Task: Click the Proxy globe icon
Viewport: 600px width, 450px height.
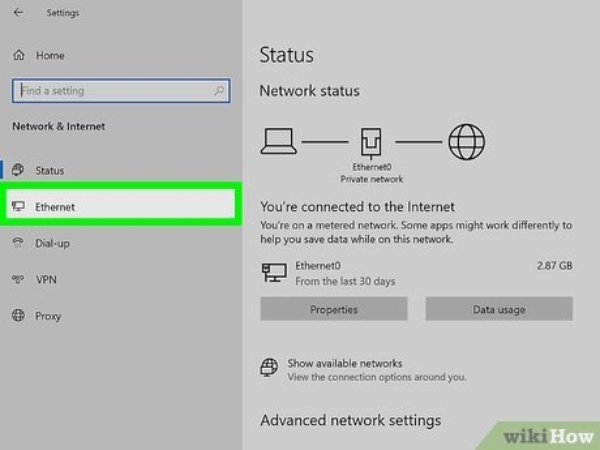Action: [x=18, y=316]
